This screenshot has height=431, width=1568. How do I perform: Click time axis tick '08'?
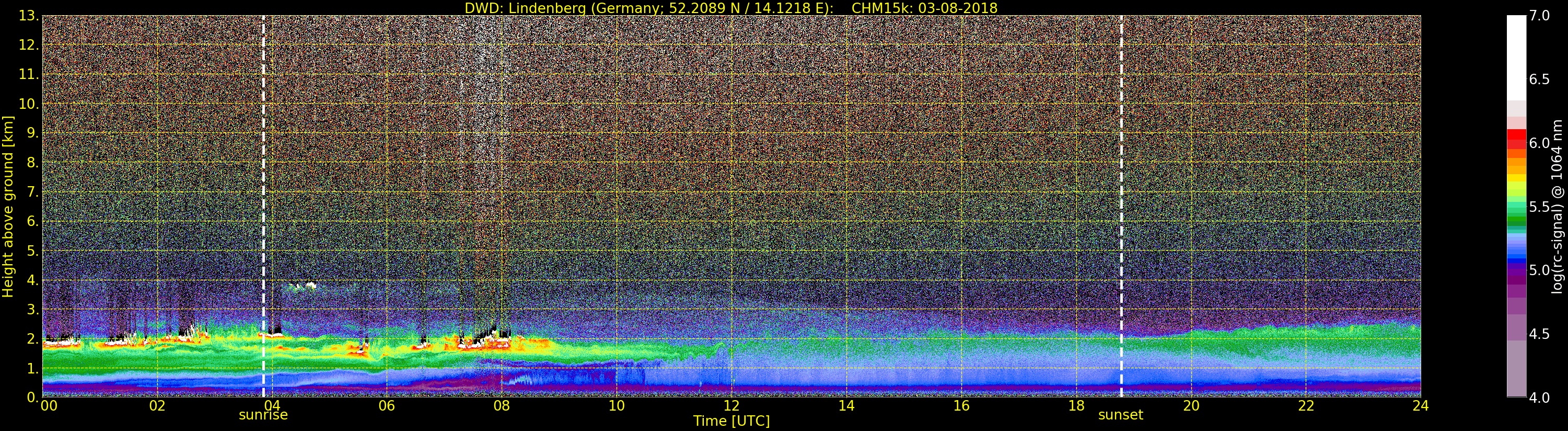tap(502, 405)
